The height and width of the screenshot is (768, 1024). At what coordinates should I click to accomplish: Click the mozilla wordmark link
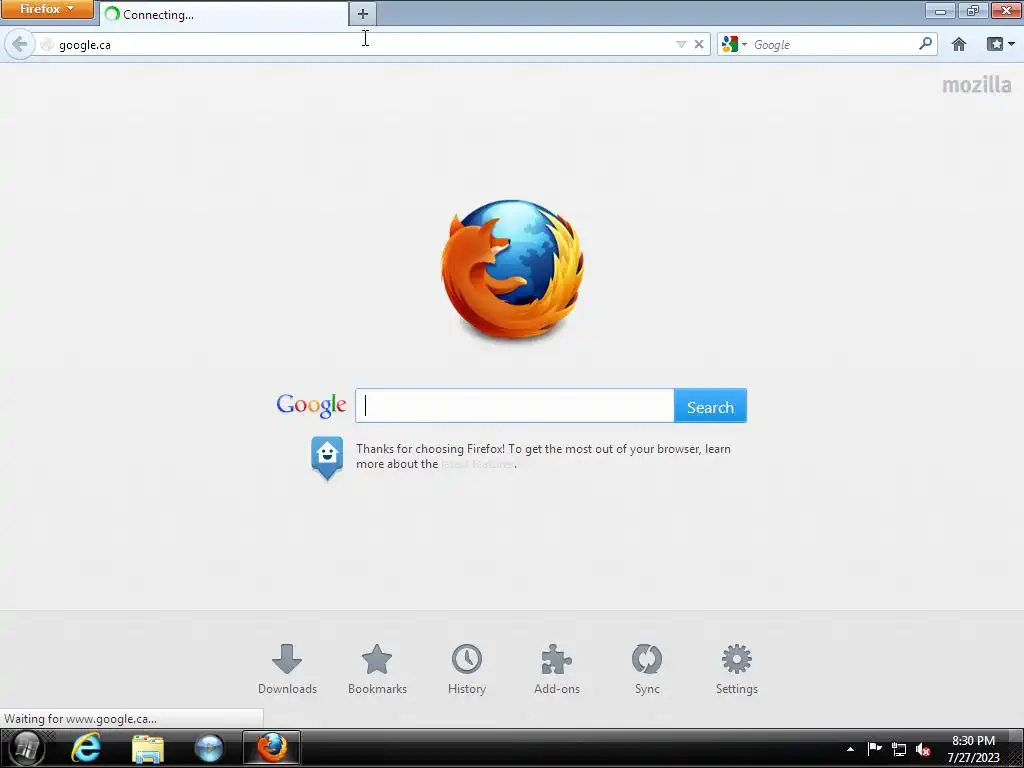point(976,85)
